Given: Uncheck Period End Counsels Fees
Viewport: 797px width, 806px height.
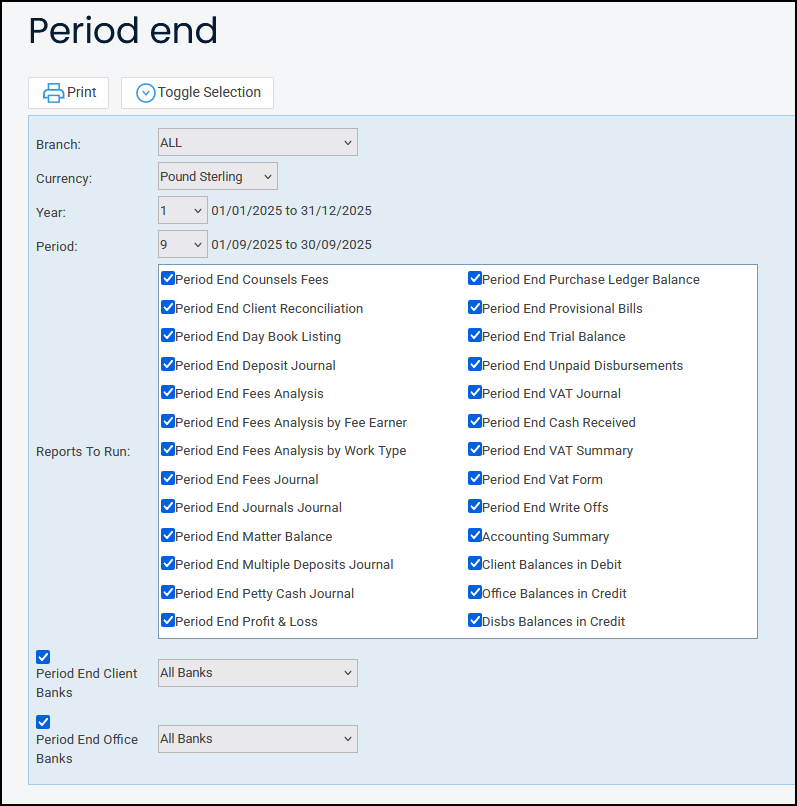Looking at the screenshot, I should click(x=168, y=279).
